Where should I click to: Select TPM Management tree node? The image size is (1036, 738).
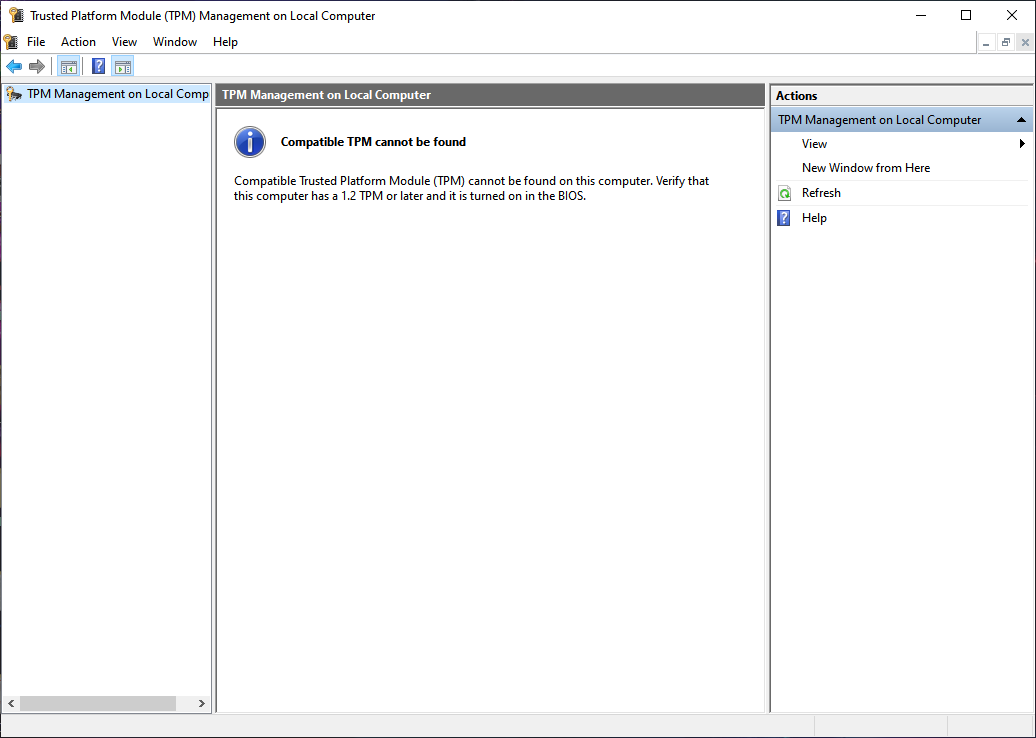tap(107, 94)
